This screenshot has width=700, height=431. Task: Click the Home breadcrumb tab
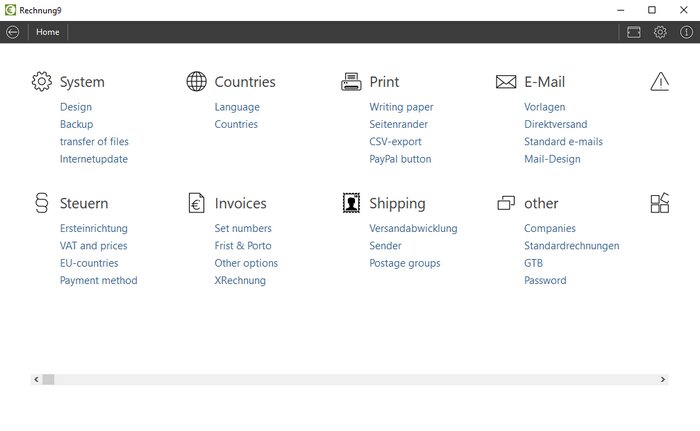48,32
